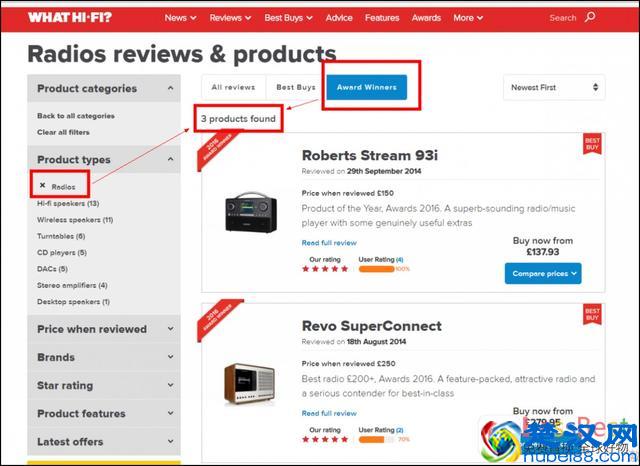Switch to the All reviews tab
Image resolution: width=640 pixels, height=466 pixels.
pyautogui.click(x=233, y=87)
